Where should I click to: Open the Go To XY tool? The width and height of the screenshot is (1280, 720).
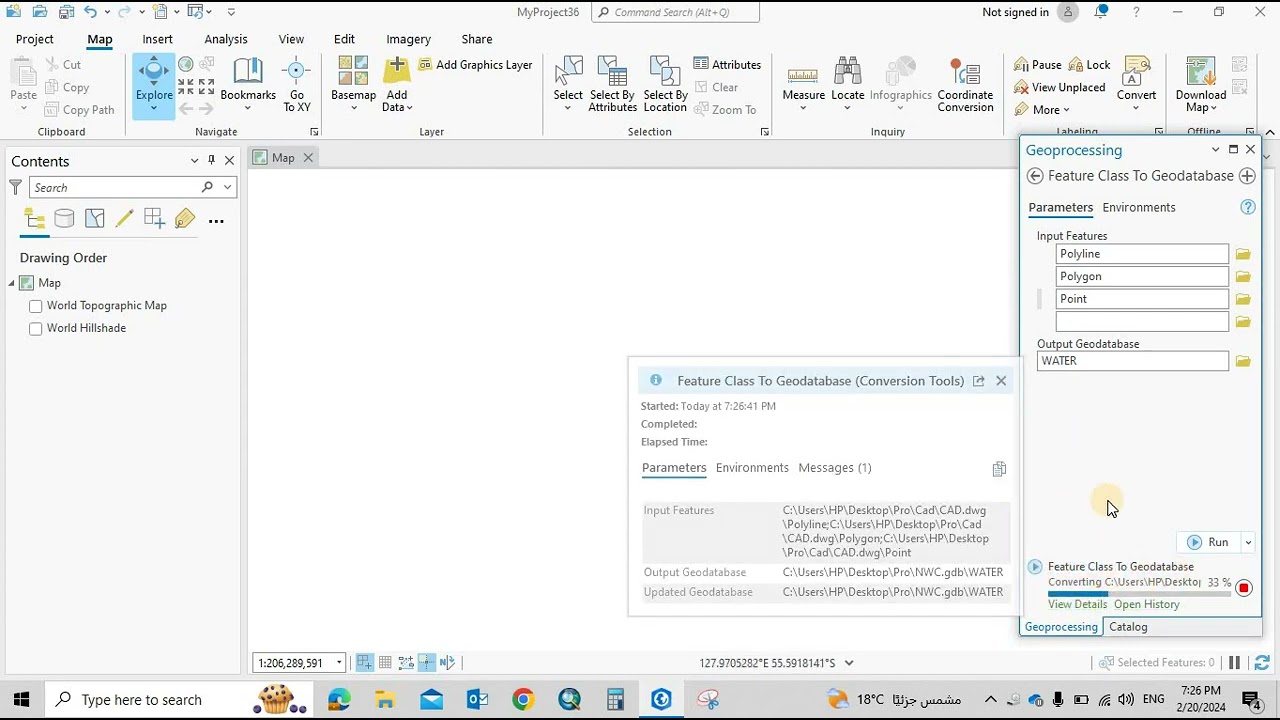click(x=297, y=85)
